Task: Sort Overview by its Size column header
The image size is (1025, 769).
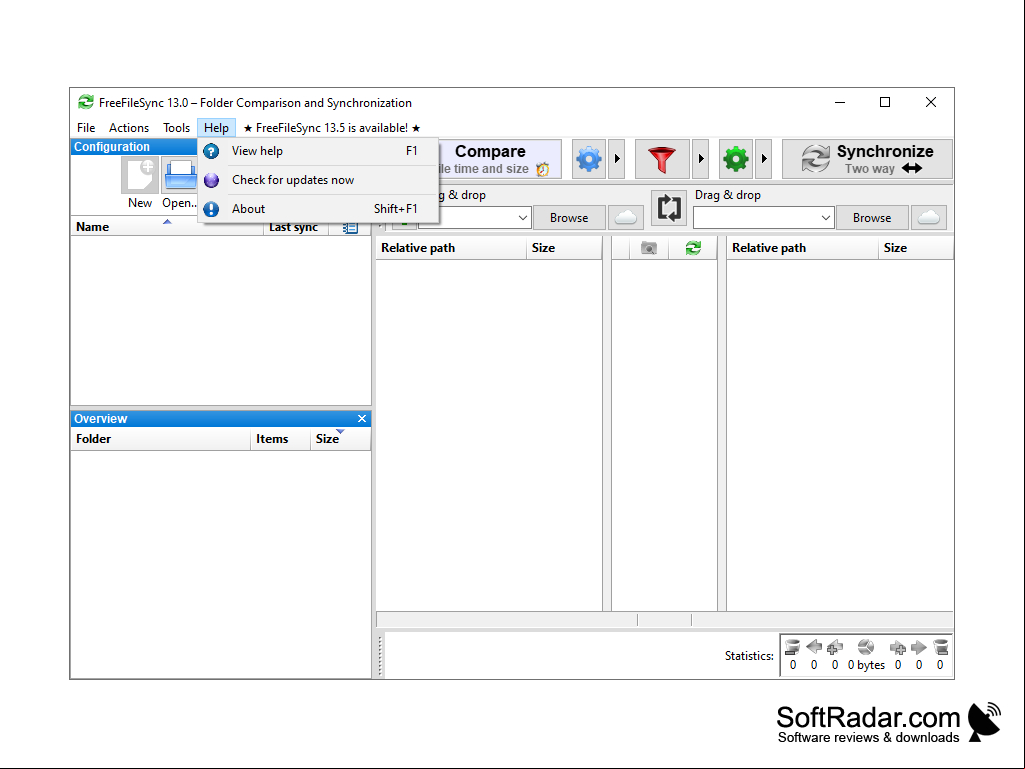Action: [340, 439]
